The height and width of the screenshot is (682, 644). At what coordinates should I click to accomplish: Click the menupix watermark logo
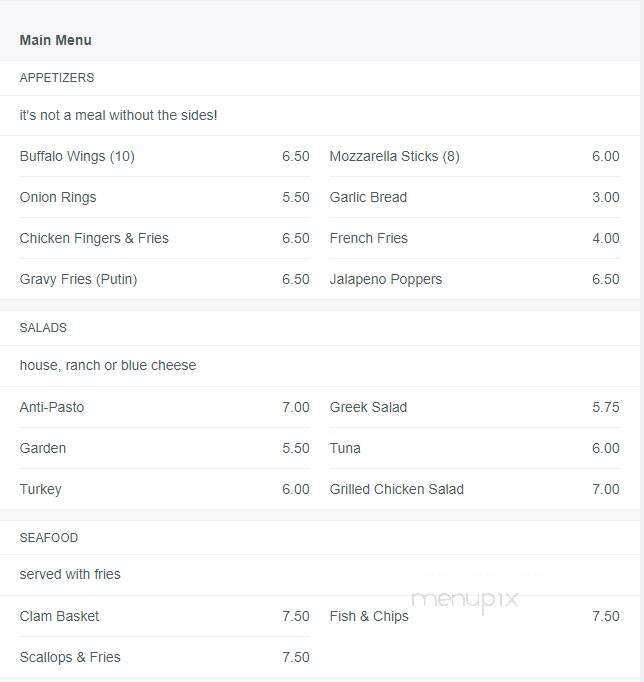465,600
